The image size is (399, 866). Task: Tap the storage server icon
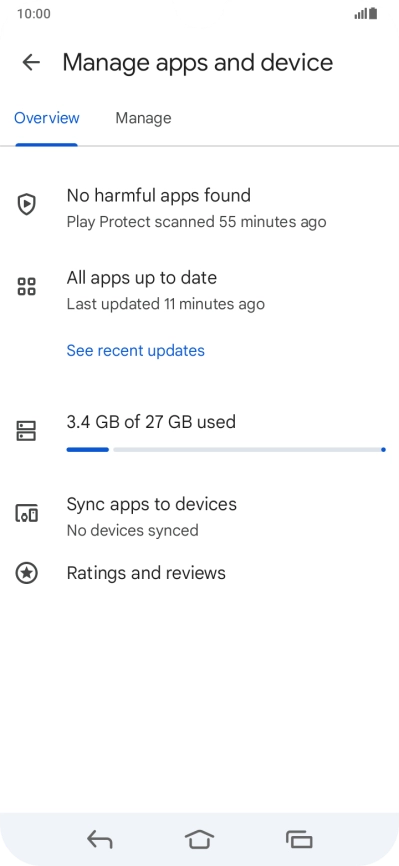pyautogui.click(x=26, y=431)
